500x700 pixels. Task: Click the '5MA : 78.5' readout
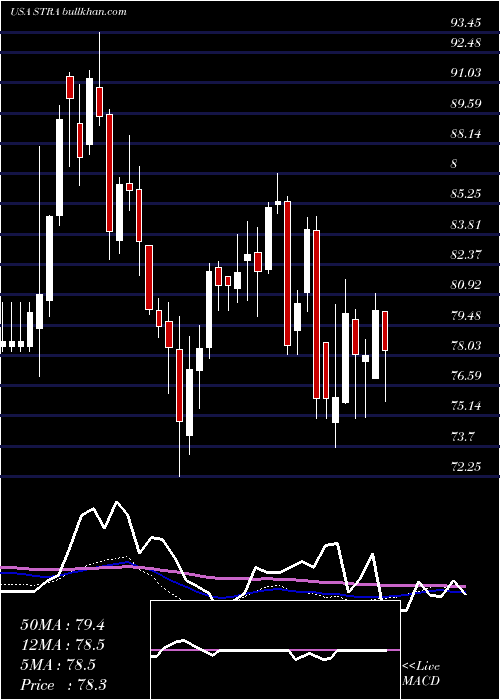(58, 665)
